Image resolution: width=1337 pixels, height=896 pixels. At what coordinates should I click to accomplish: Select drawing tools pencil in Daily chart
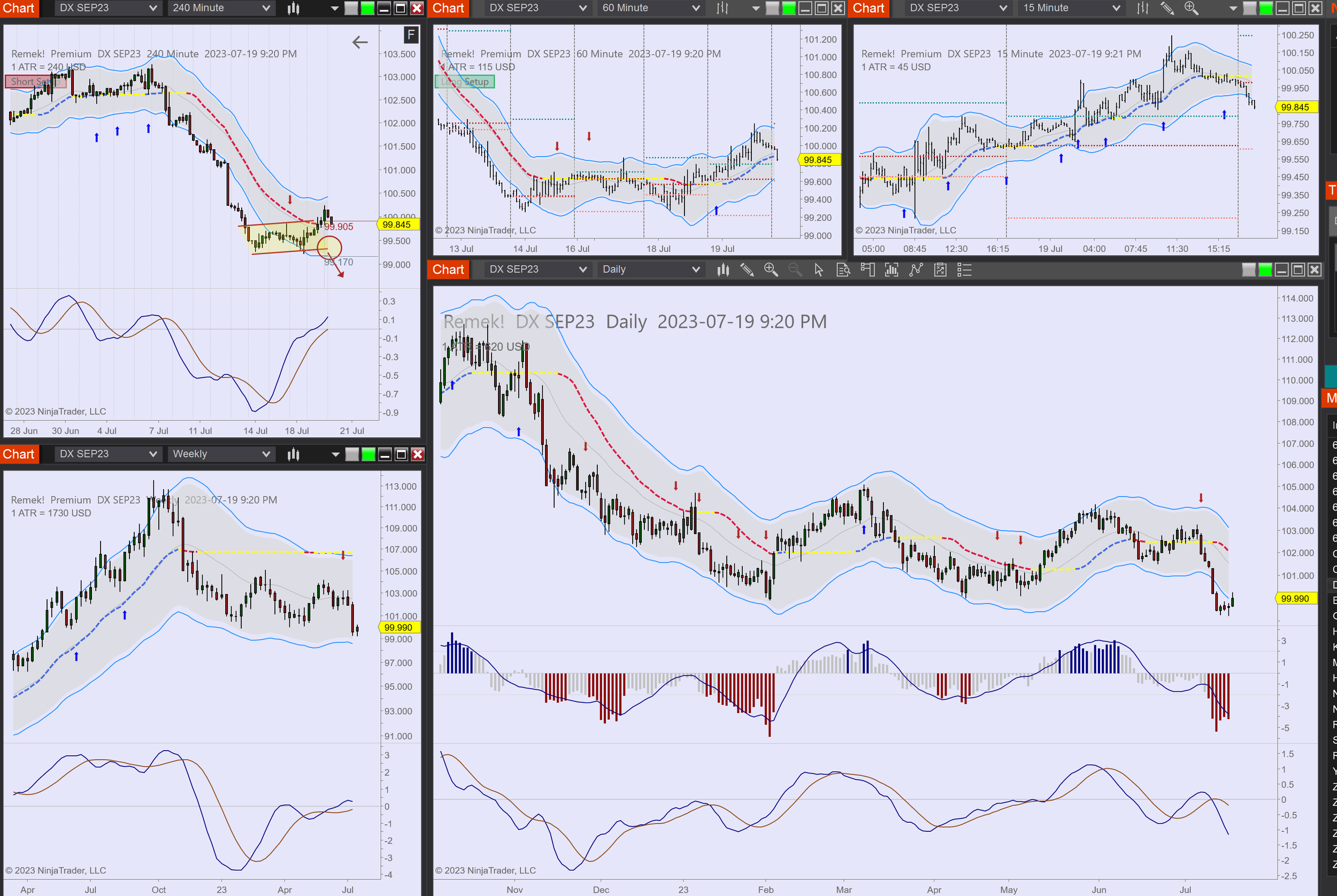point(747,270)
